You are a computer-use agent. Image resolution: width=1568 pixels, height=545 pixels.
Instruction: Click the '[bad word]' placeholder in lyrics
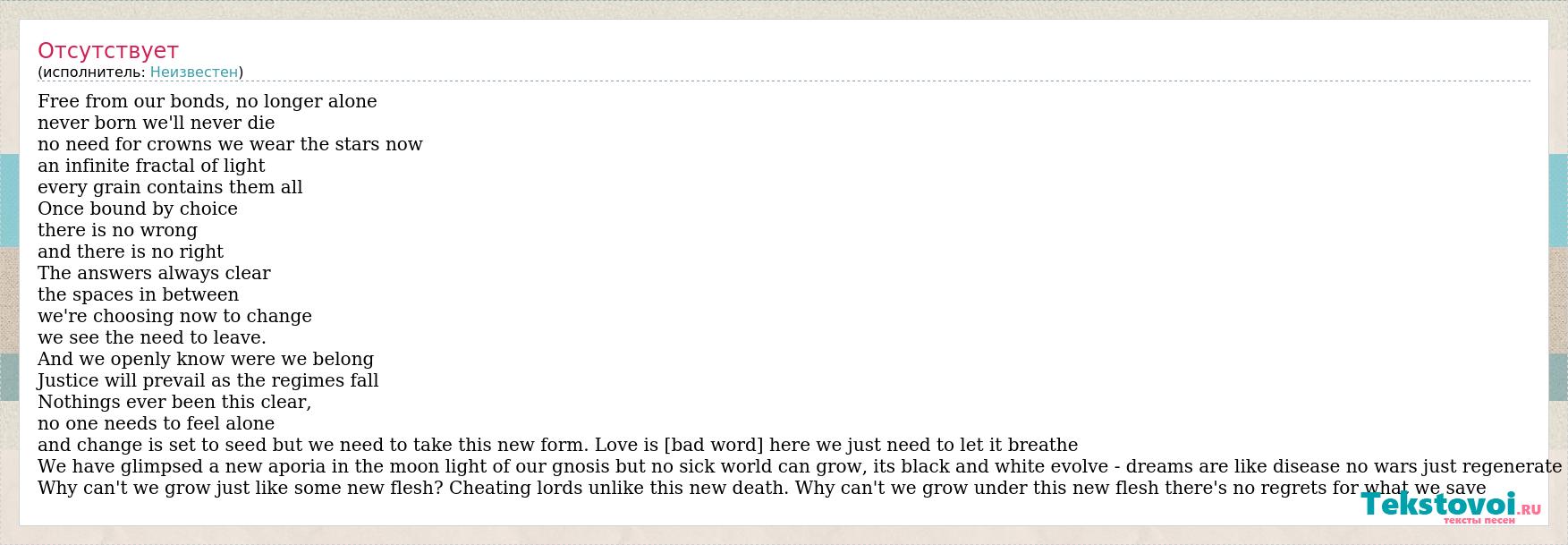pyautogui.click(x=713, y=445)
